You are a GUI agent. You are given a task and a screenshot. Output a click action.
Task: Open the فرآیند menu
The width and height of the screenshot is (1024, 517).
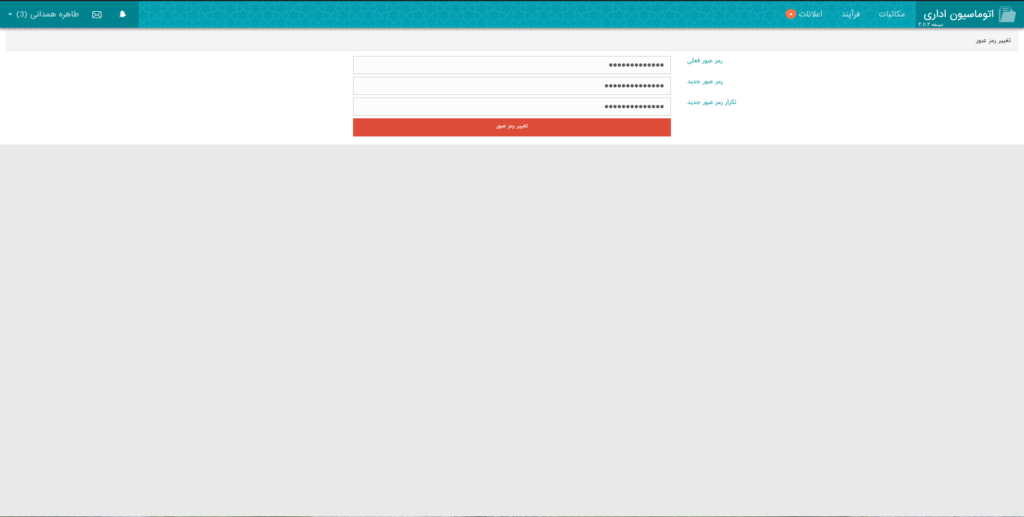(x=850, y=14)
